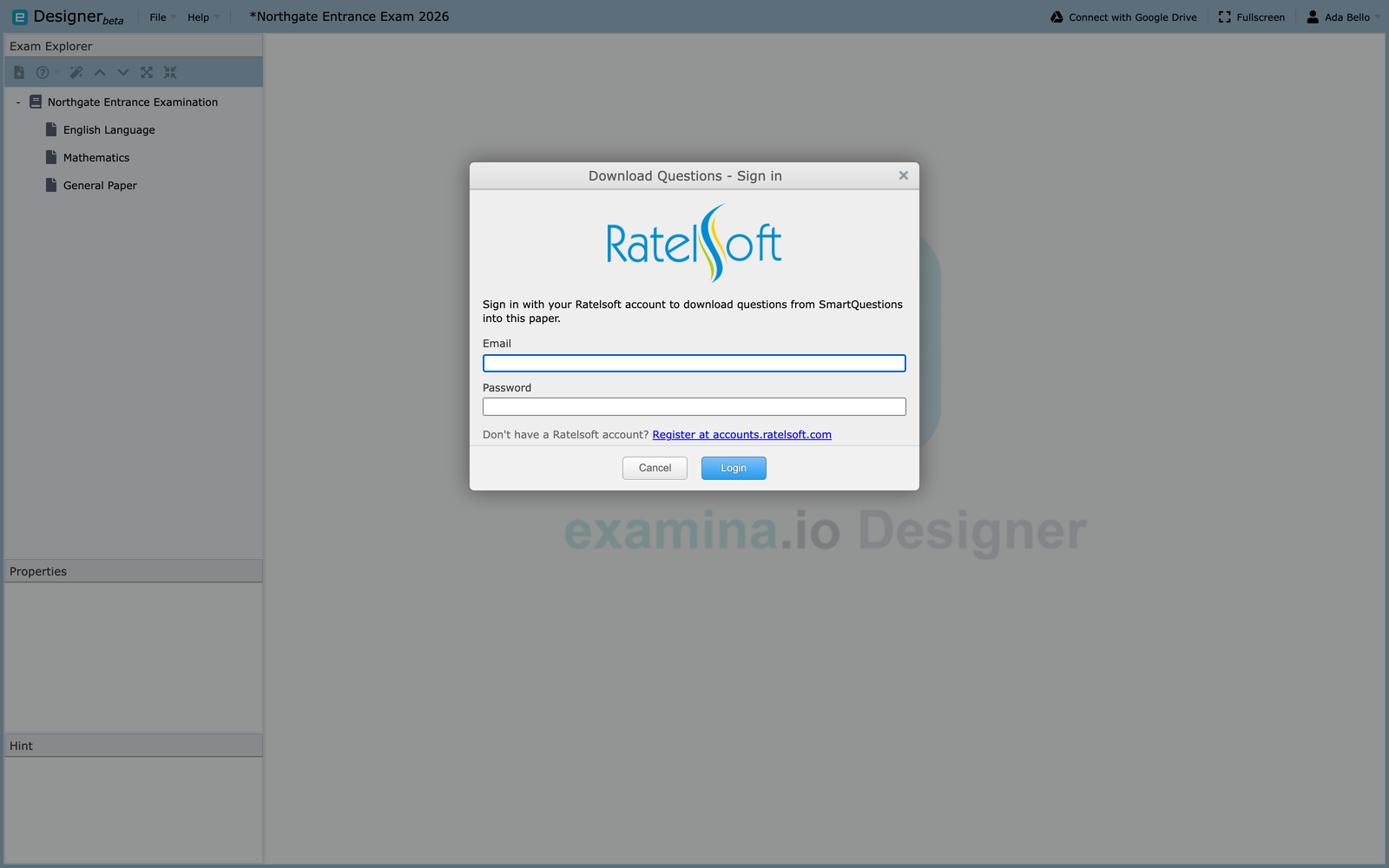Click the magic wand toolbar icon
Screen dimensions: 1389x868
[76, 73]
